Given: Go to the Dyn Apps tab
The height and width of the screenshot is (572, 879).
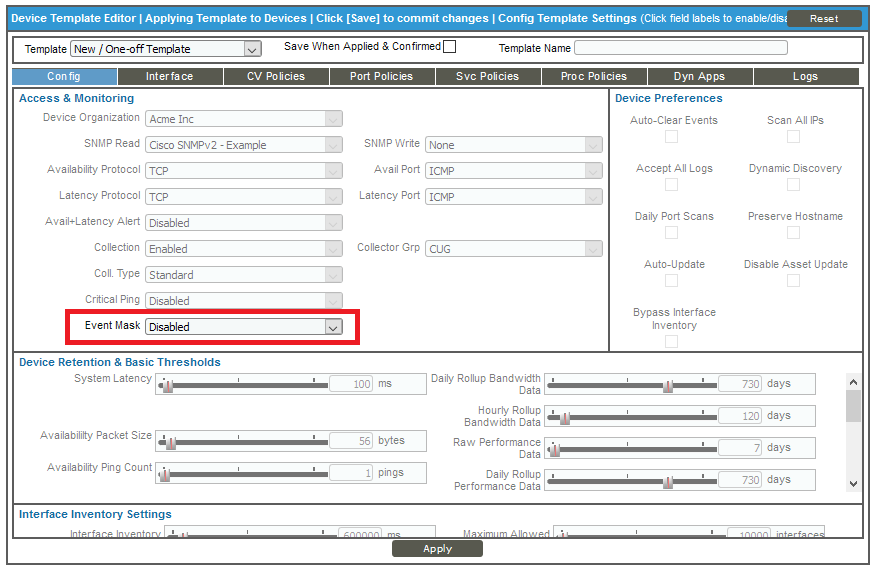Looking at the screenshot, I should 699,76.
